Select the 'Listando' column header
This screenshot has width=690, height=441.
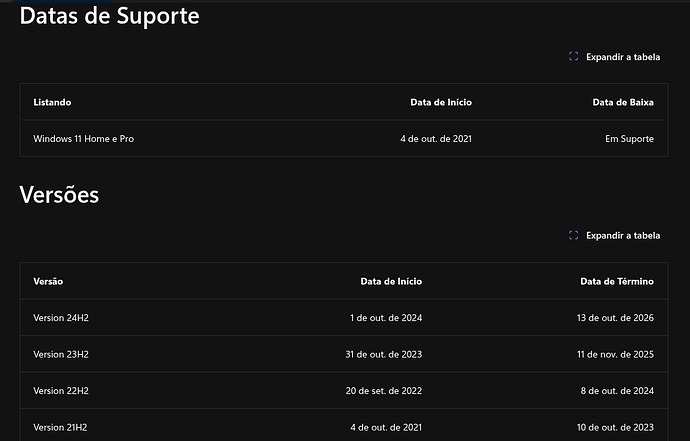(52, 102)
